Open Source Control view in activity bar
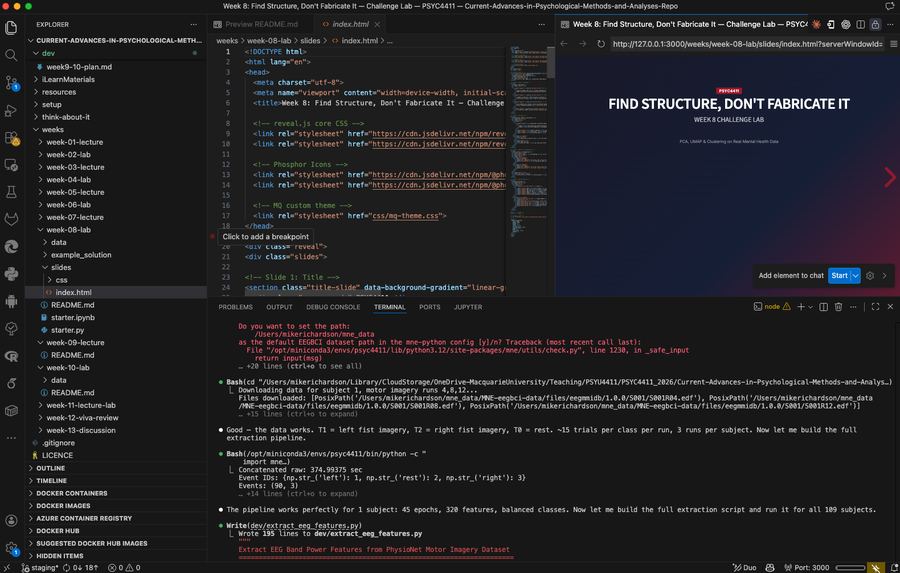The height and width of the screenshot is (573, 900). click(x=11, y=83)
